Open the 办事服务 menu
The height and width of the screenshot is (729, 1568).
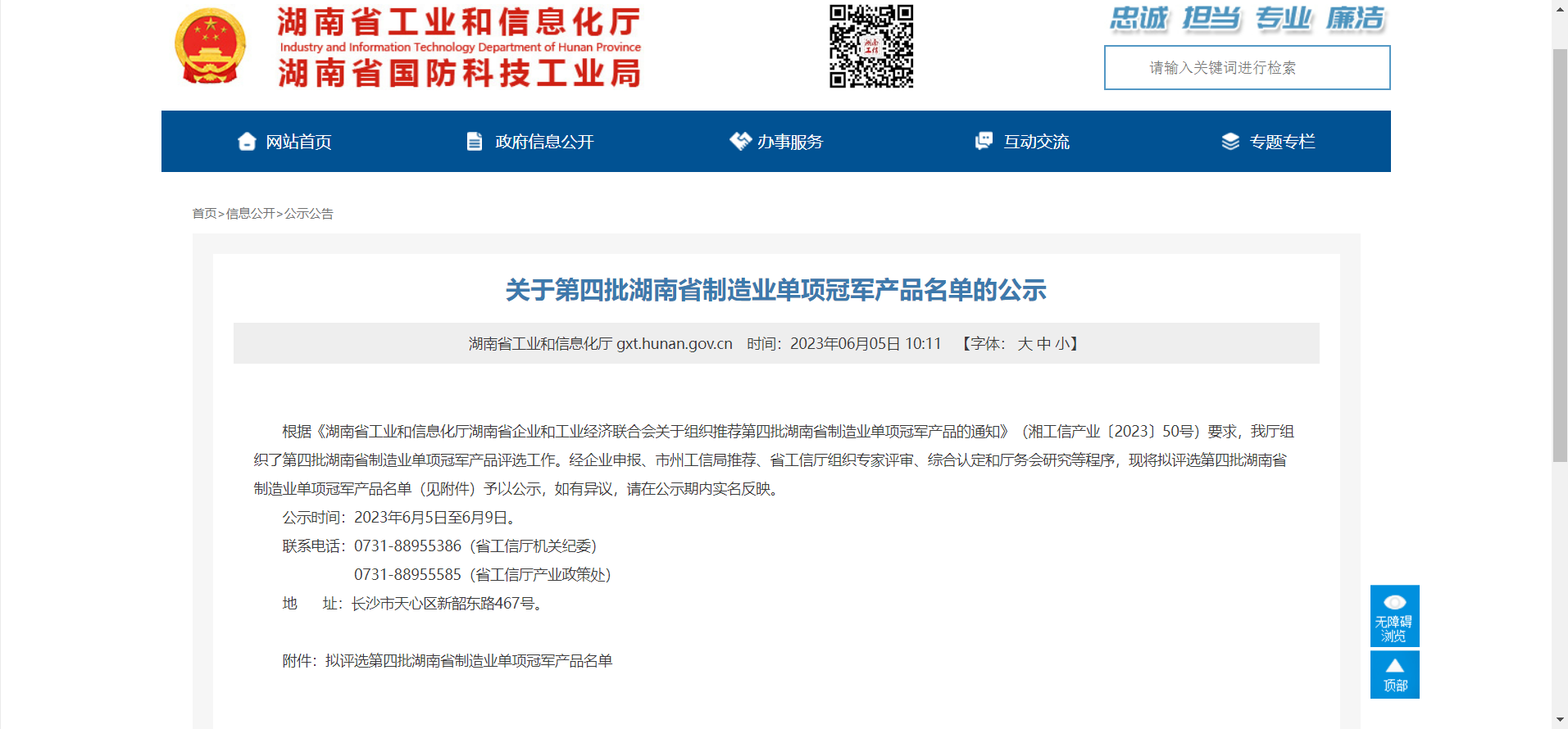tap(789, 142)
